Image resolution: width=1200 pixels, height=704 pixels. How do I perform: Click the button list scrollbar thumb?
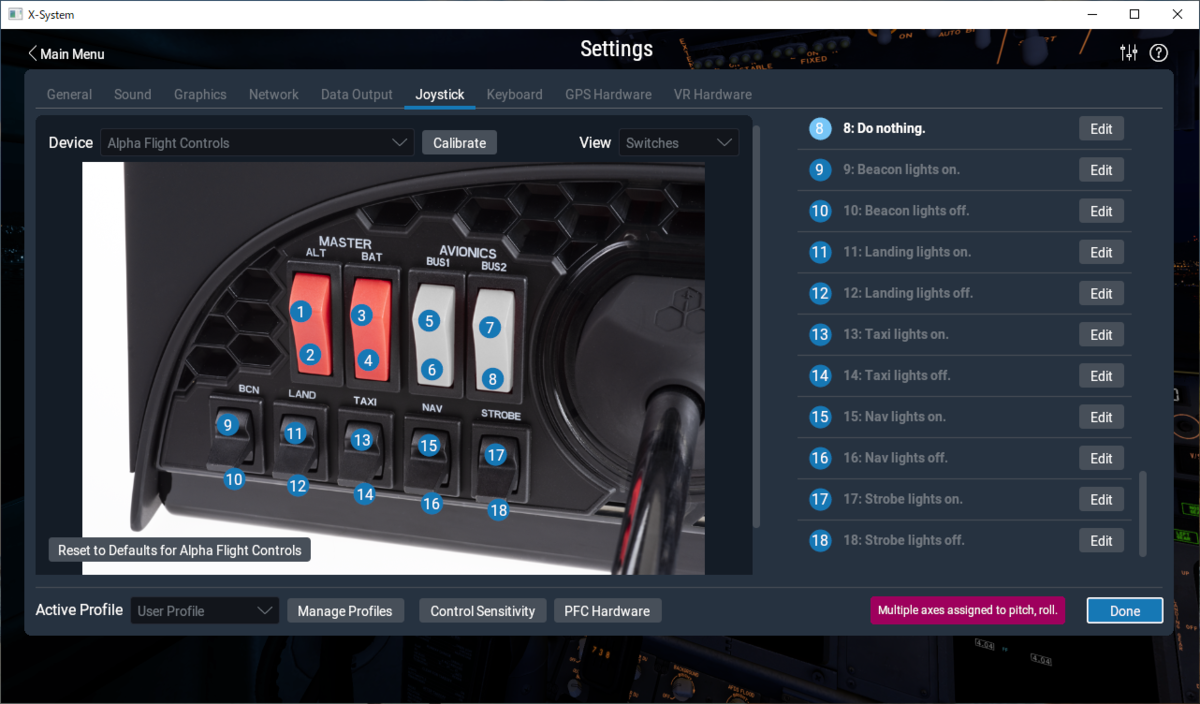[x=1143, y=513]
